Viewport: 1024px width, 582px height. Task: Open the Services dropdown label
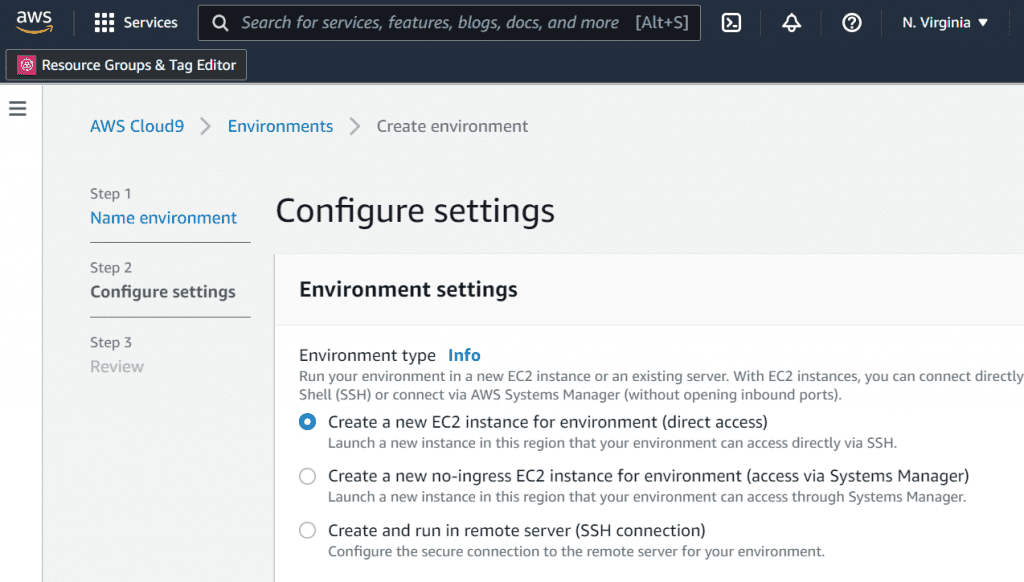tap(150, 22)
